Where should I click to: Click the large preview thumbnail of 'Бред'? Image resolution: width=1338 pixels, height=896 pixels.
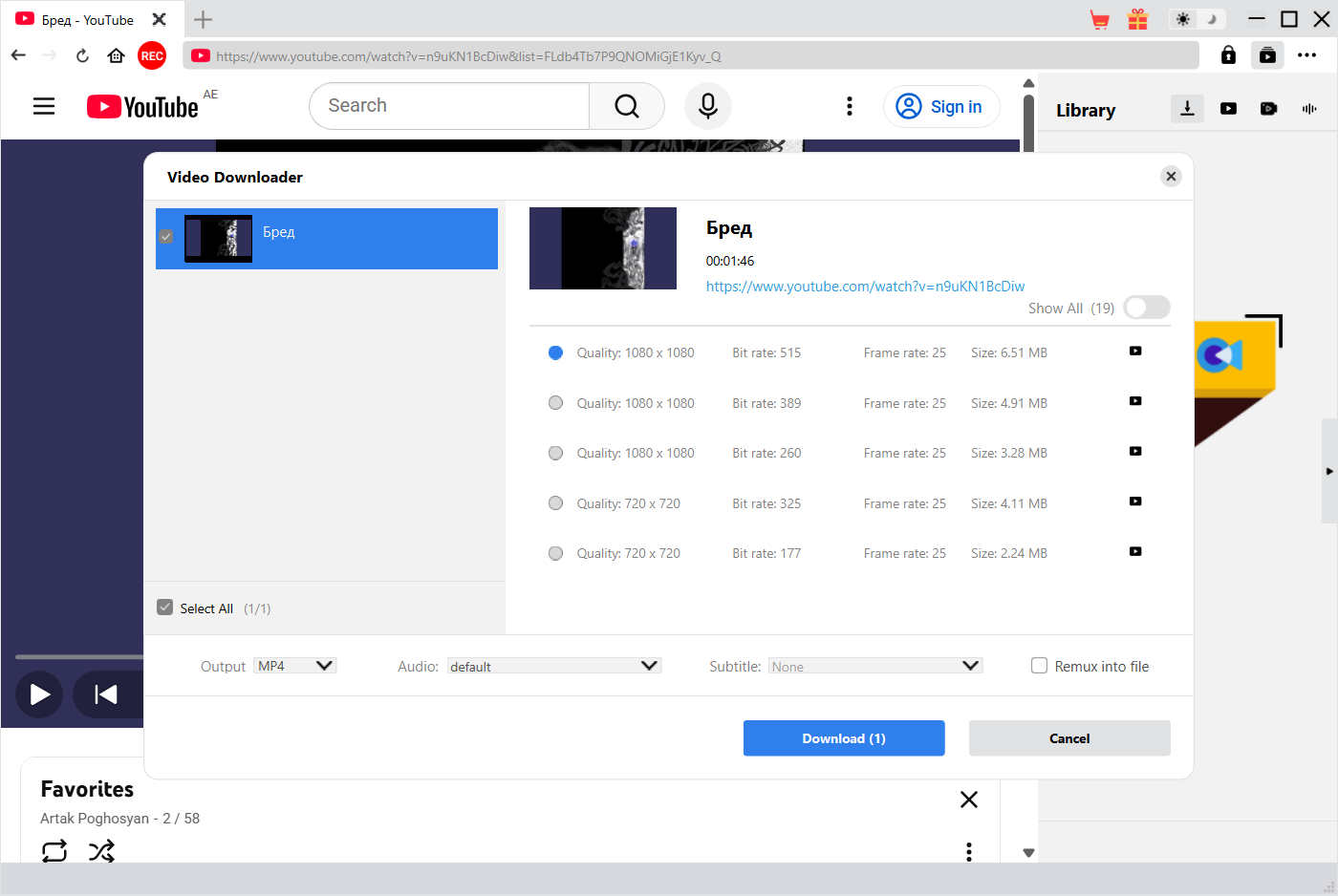click(x=603, y=248)
